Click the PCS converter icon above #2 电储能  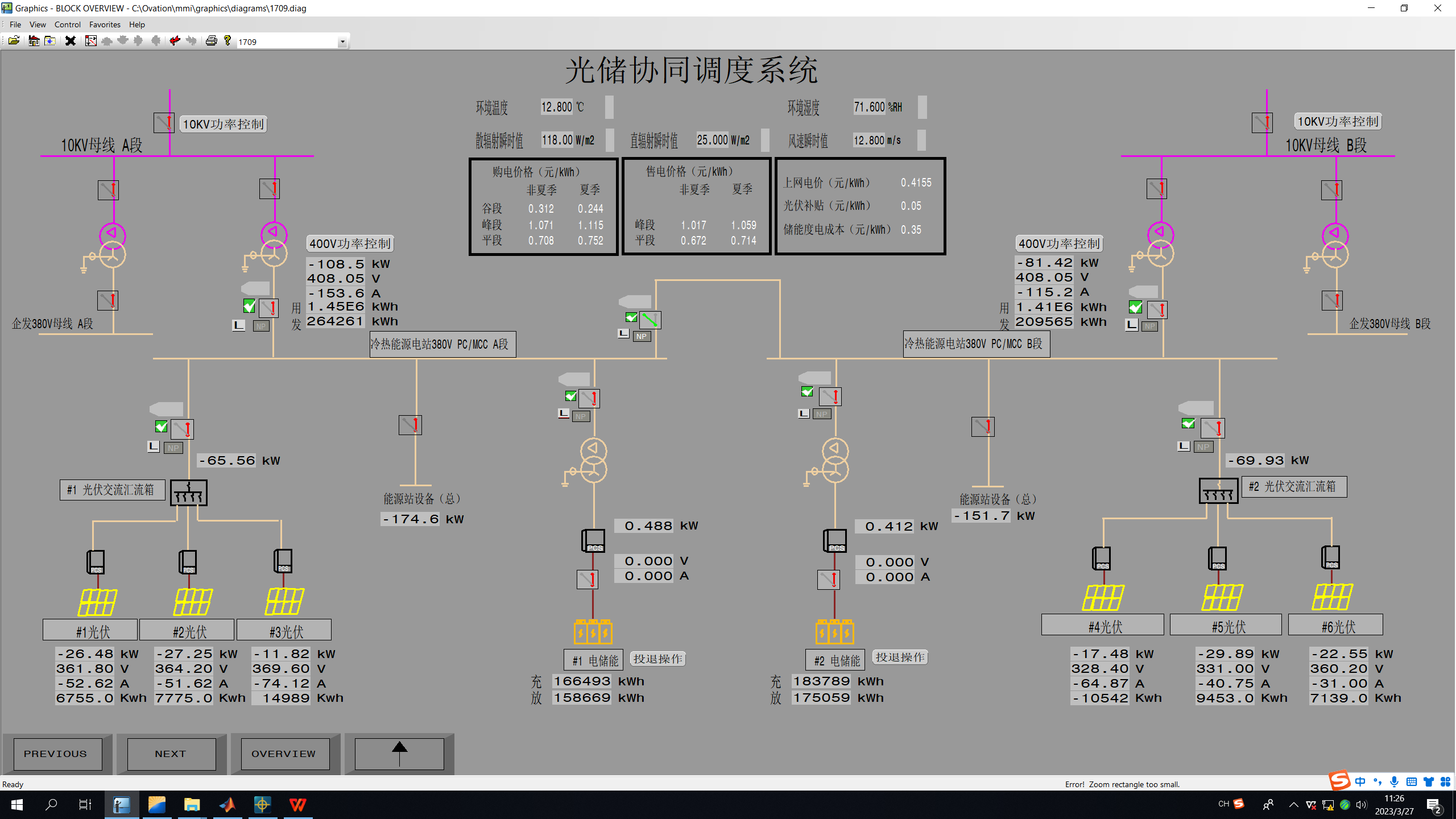835,540
